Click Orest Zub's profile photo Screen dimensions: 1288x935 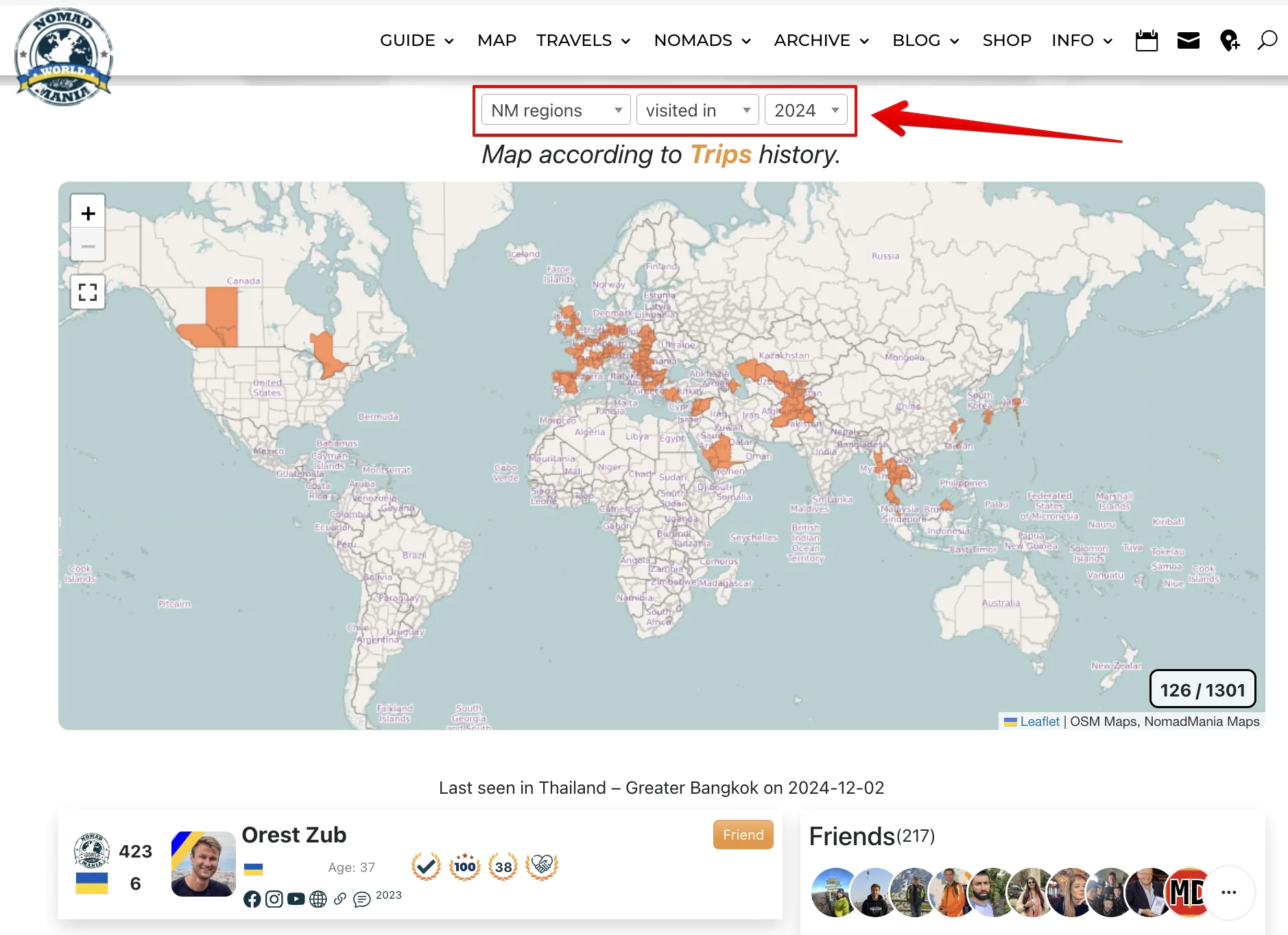pyautogui.click(x=203, y=864)
